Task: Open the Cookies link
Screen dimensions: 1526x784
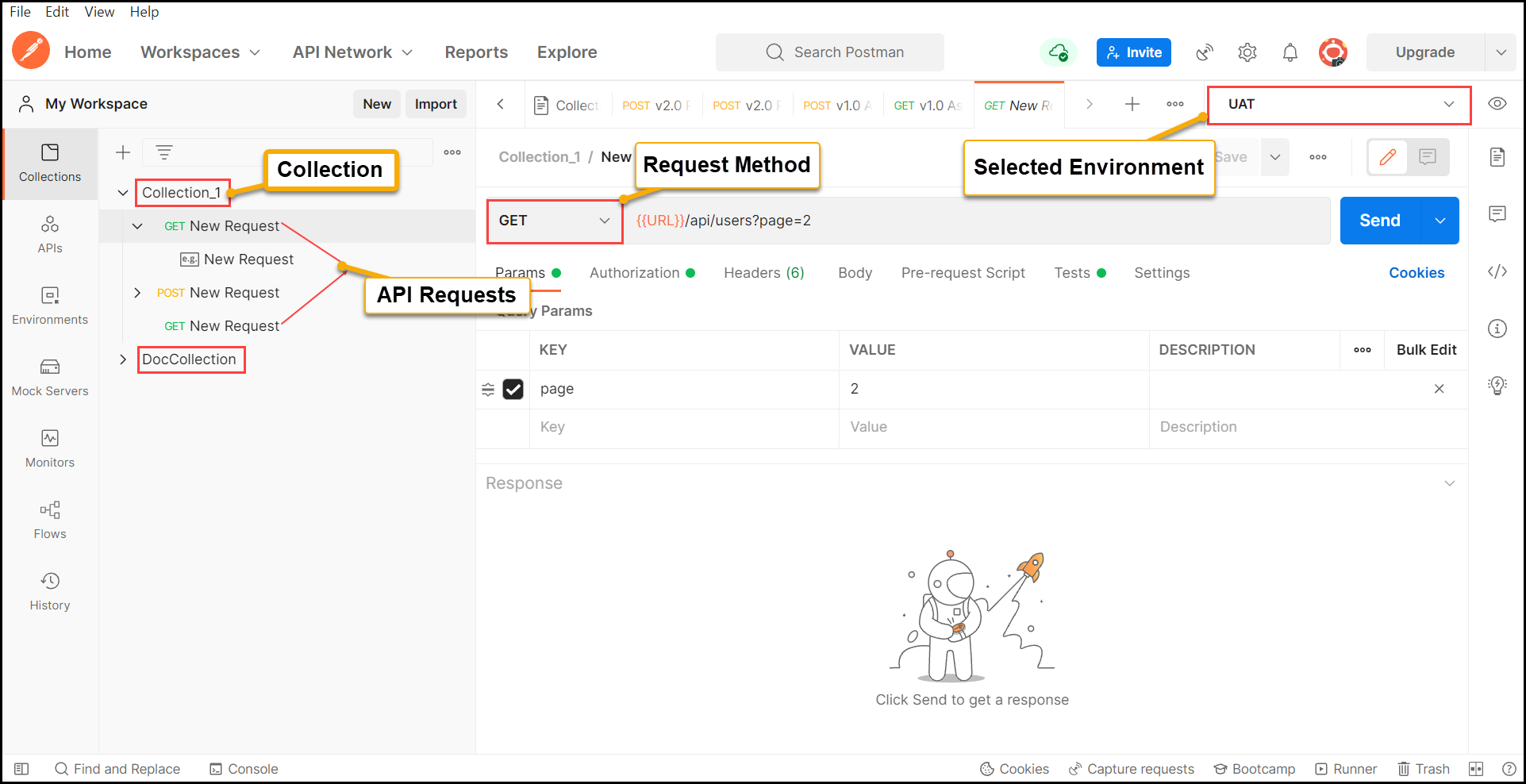Action: click(1416, 273)
